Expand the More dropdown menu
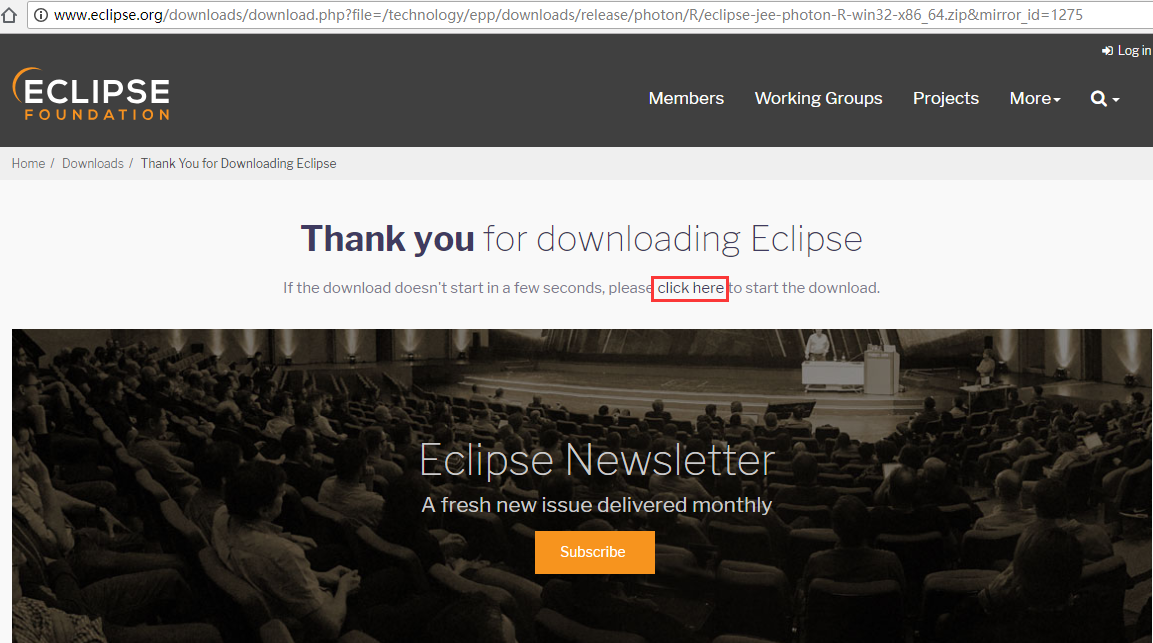 click(1035, 99)
